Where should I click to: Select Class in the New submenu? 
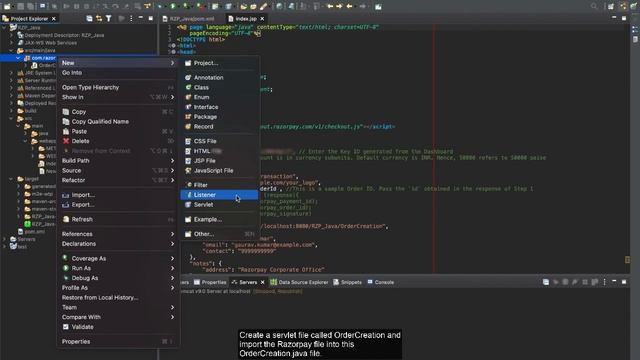[x=219, y=87]
